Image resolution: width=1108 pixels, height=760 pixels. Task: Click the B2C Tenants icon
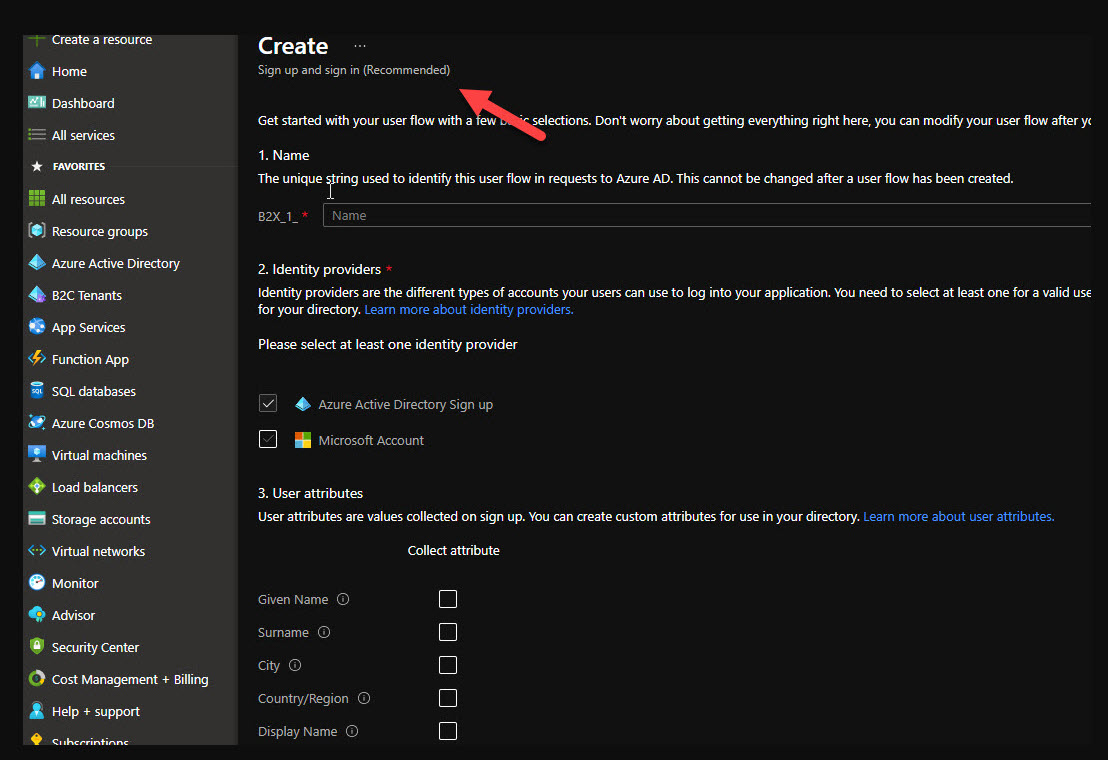37,295
